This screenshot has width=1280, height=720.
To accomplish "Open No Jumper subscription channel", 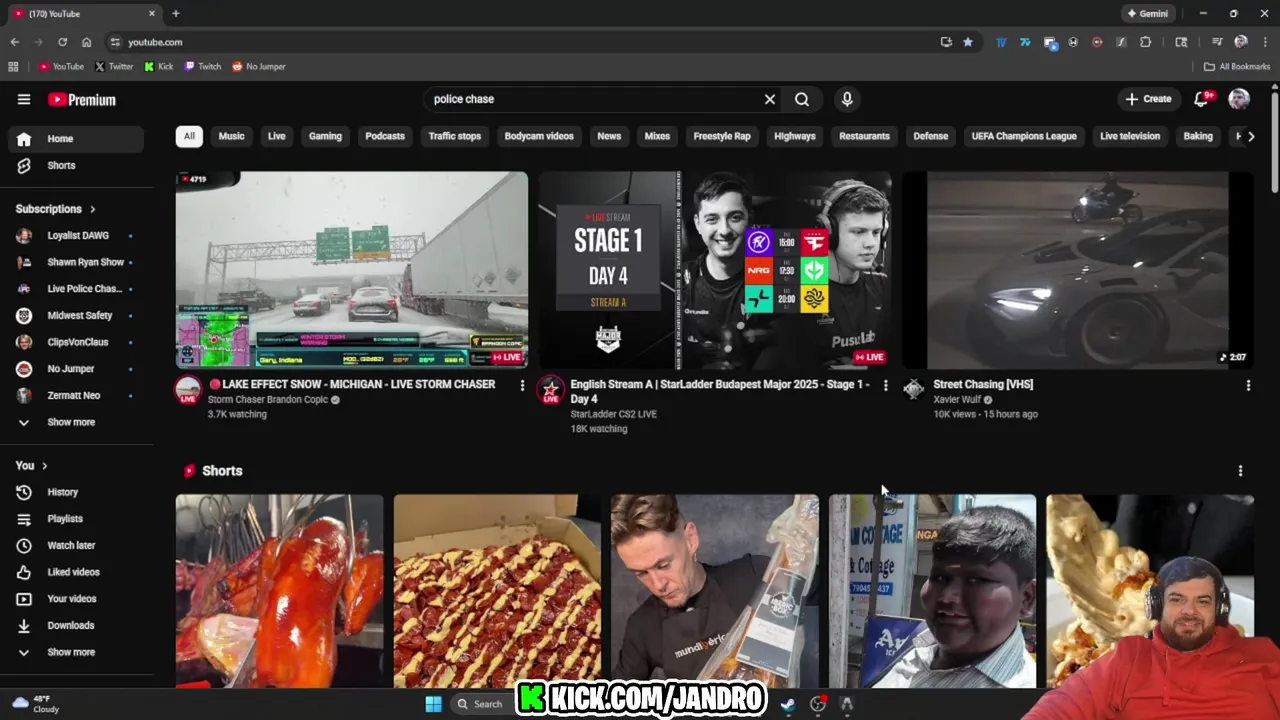I will coord(76,369).
